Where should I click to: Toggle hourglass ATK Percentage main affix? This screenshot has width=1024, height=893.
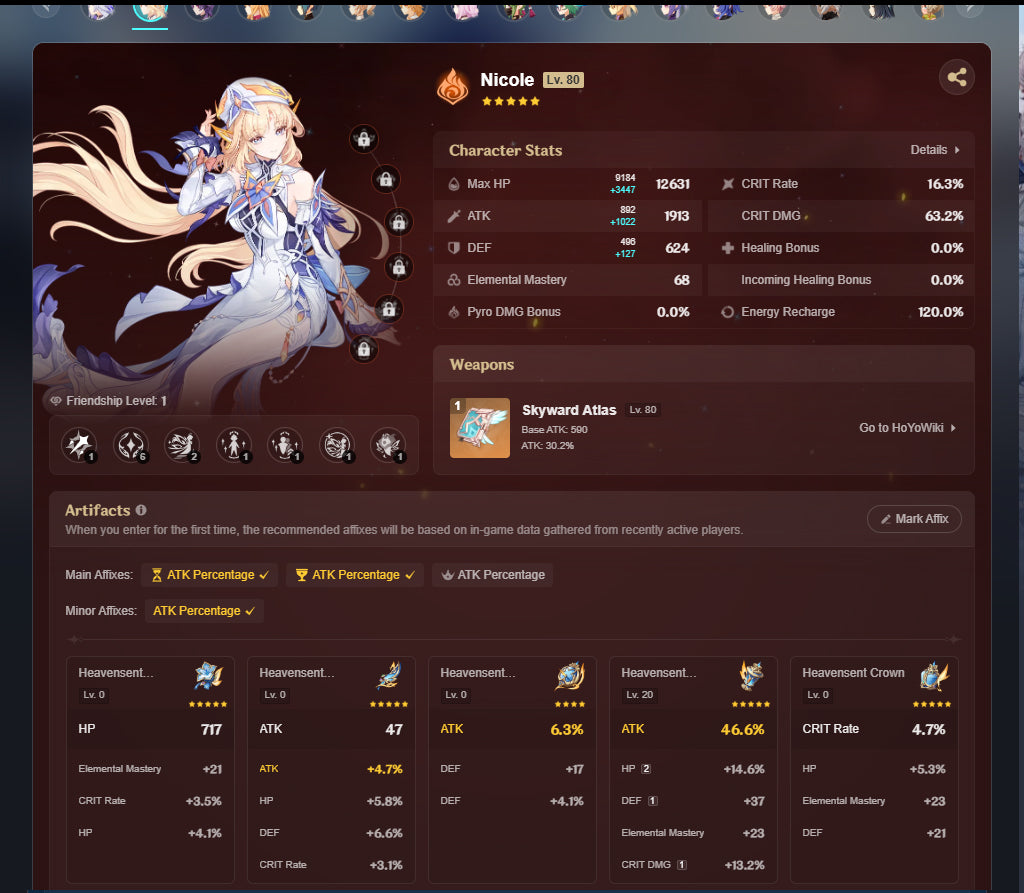[x=210, y=575]
